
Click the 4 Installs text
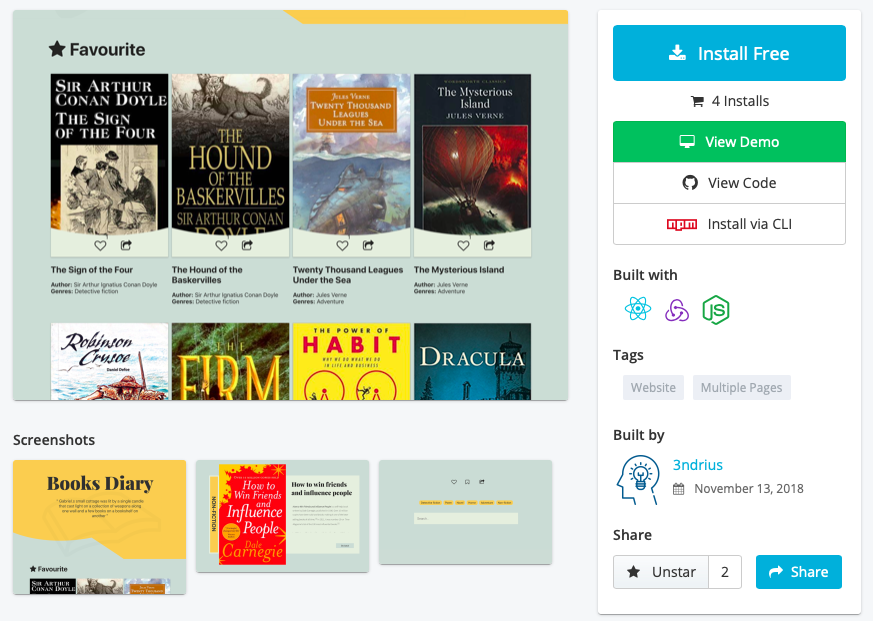point(740,101)
